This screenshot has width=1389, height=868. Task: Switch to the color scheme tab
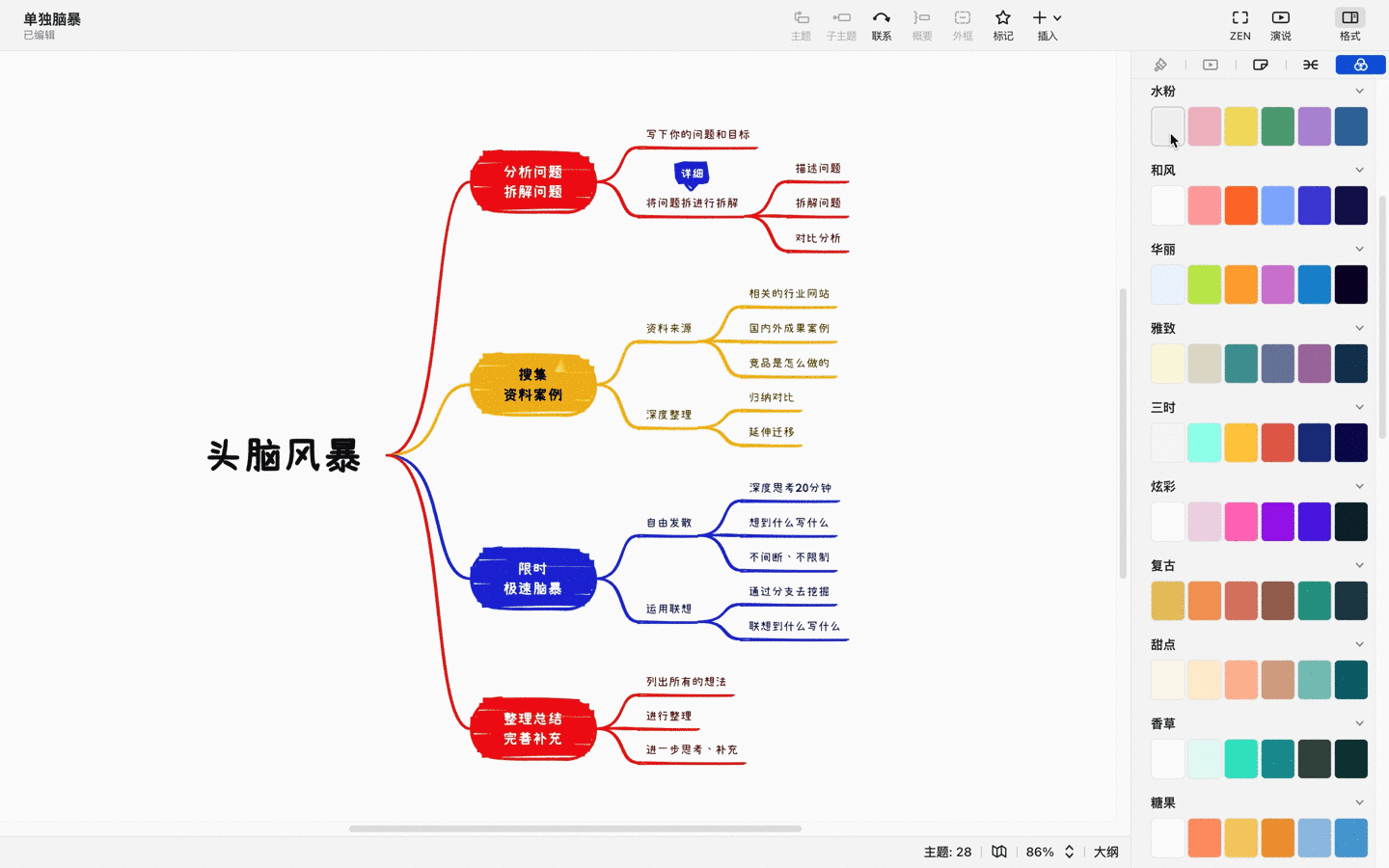(1360, 64)
